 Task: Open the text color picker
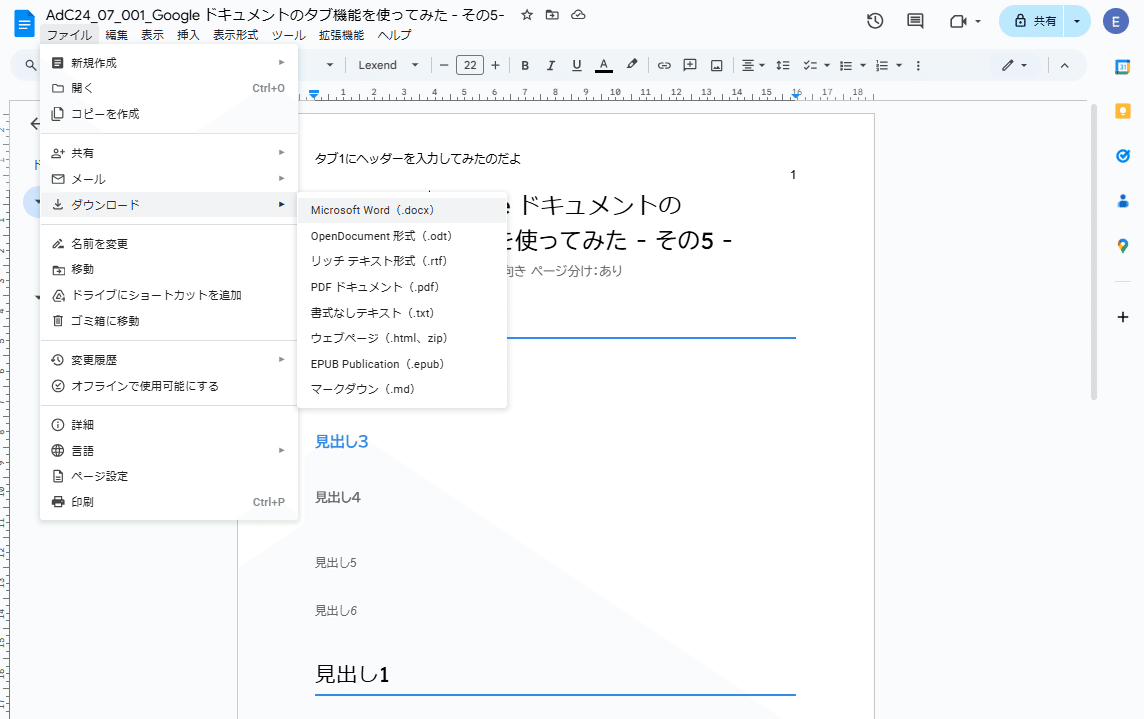click(603, 66)
